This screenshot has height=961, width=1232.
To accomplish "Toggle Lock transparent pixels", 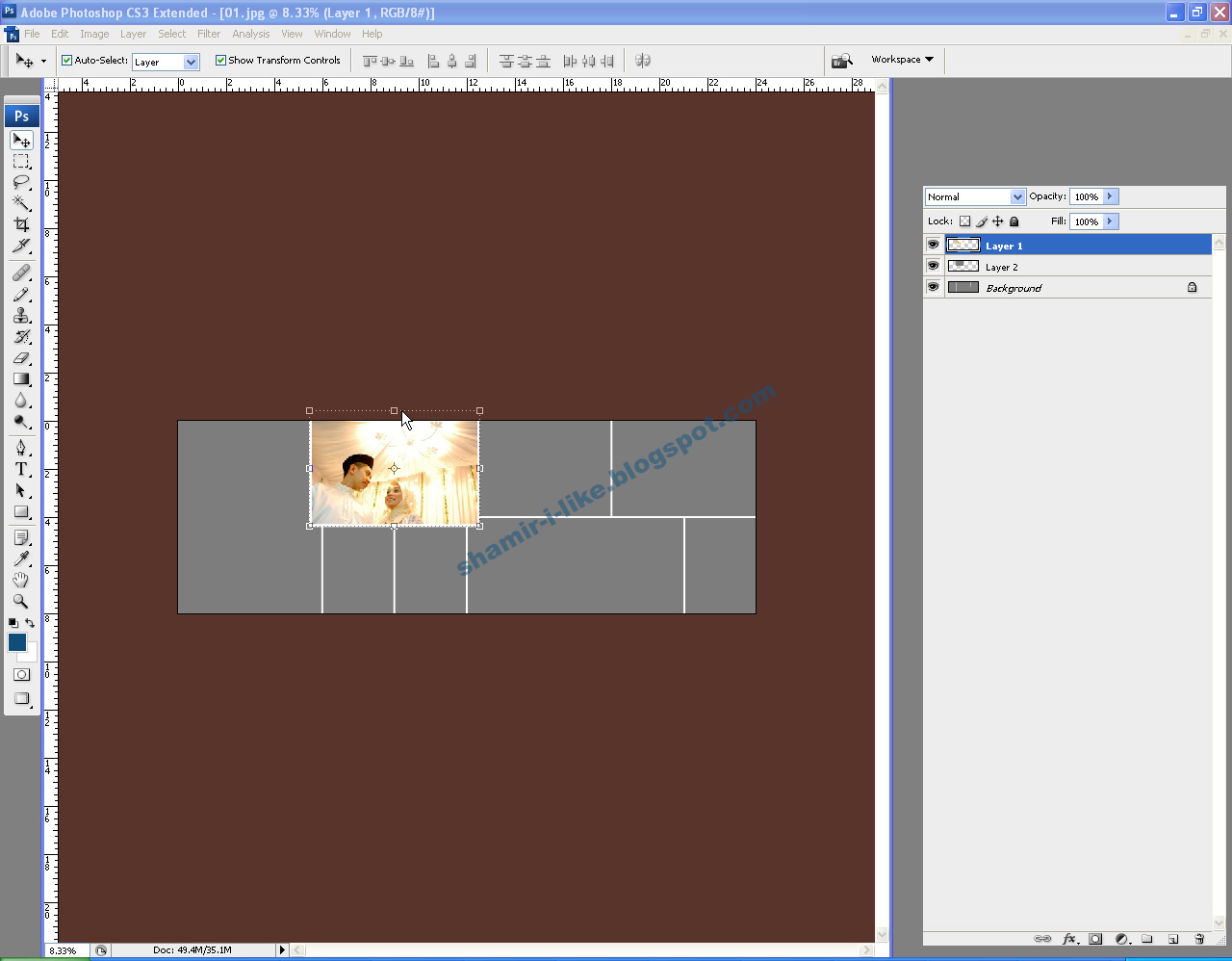I will [x=965, y=221].
